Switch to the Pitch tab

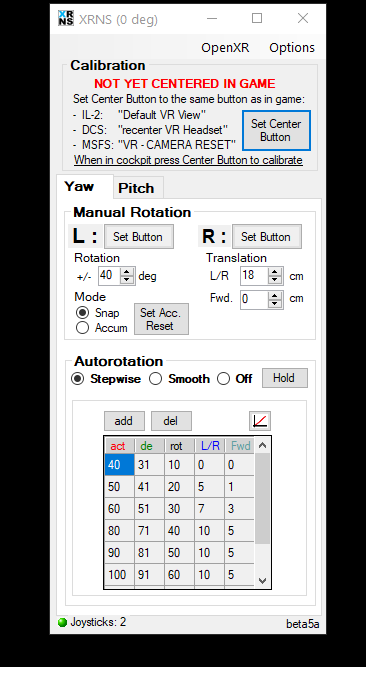point(136,188)
